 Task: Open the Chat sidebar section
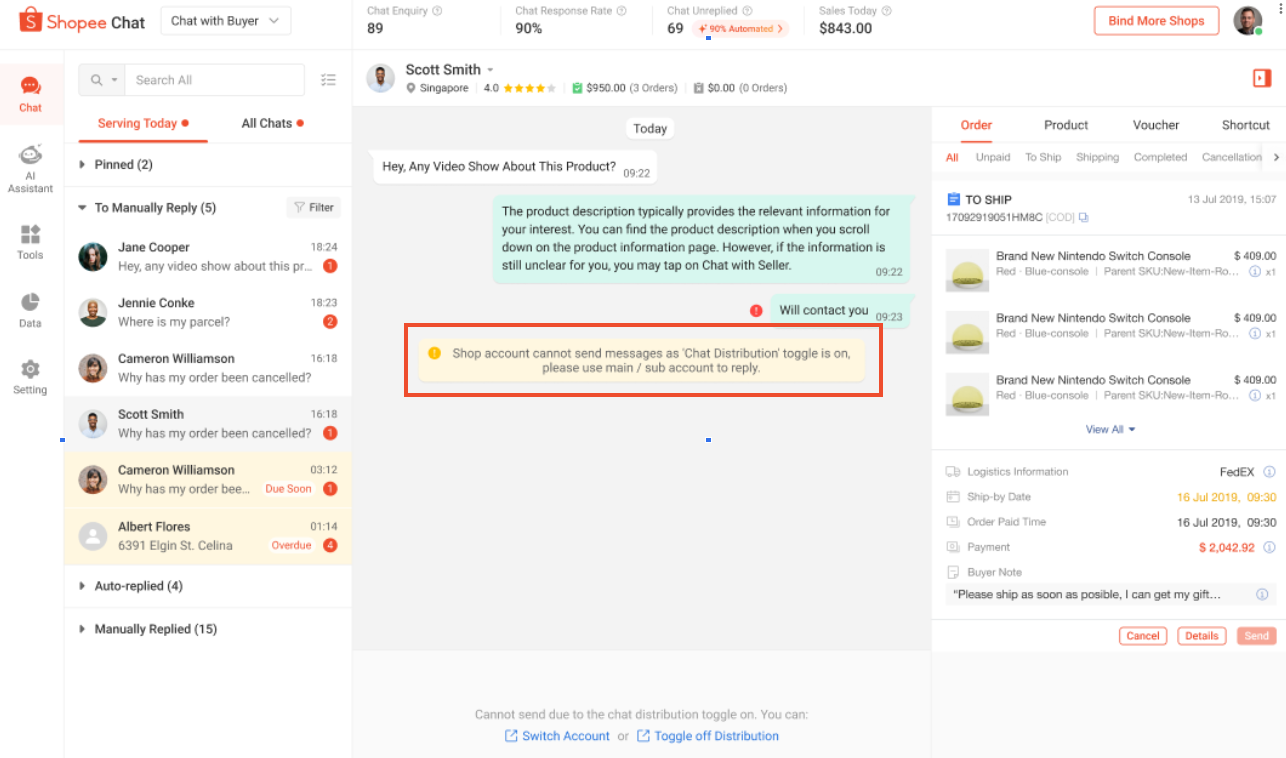point(30,93)
